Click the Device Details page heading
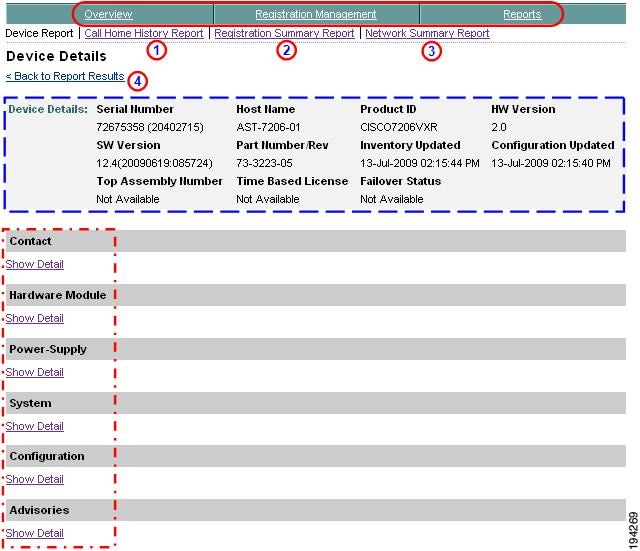 click(x=56, y=56)
